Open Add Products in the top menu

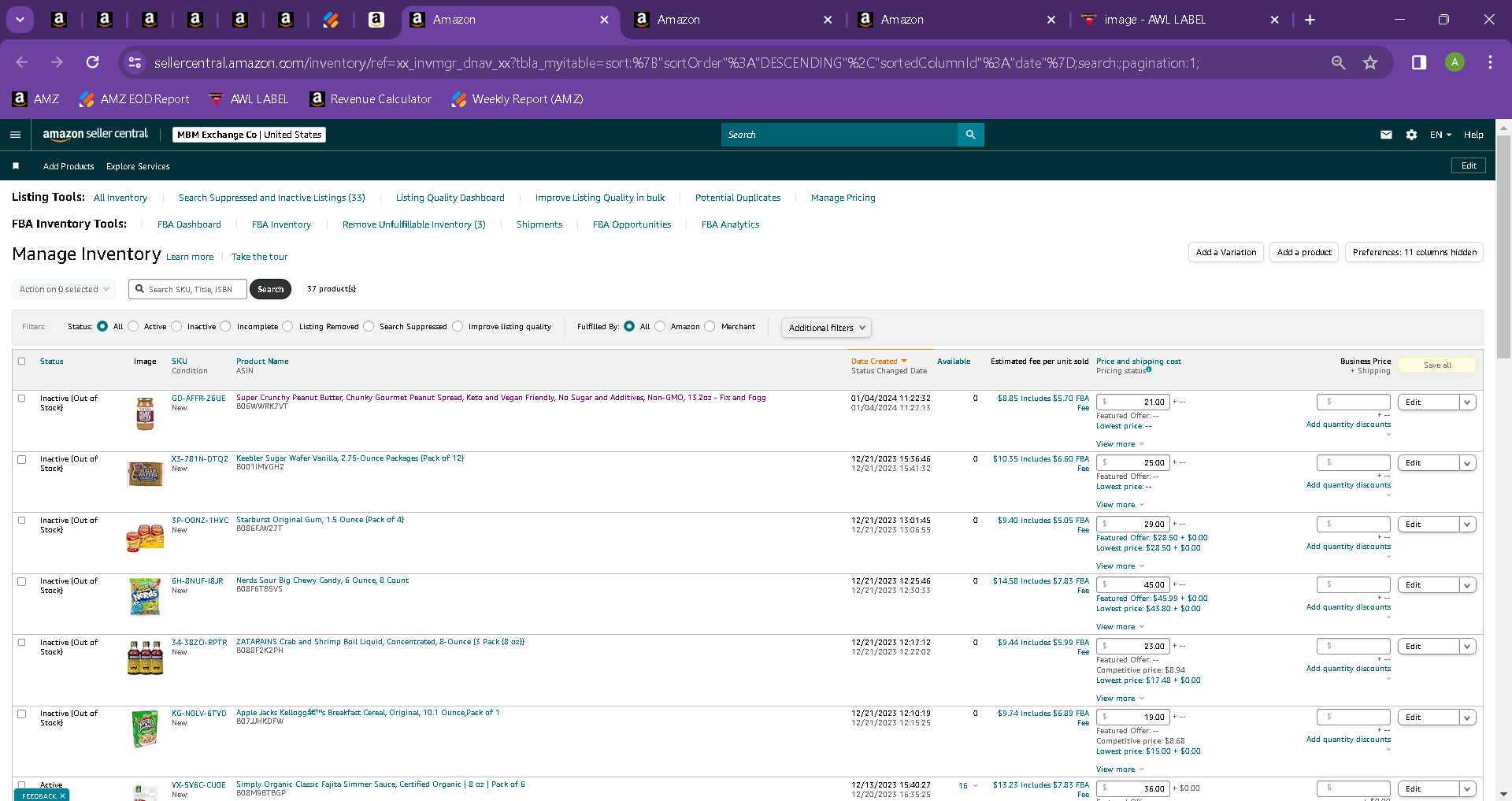pos(69,166)
